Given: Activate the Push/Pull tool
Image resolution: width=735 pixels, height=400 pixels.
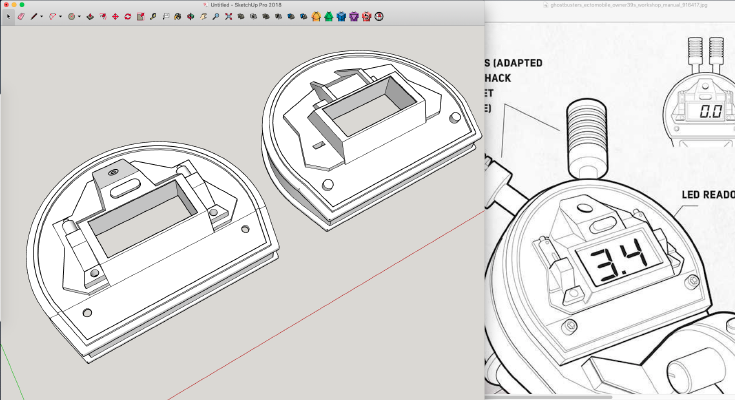Looking at the screenshot, I should 90,16.
